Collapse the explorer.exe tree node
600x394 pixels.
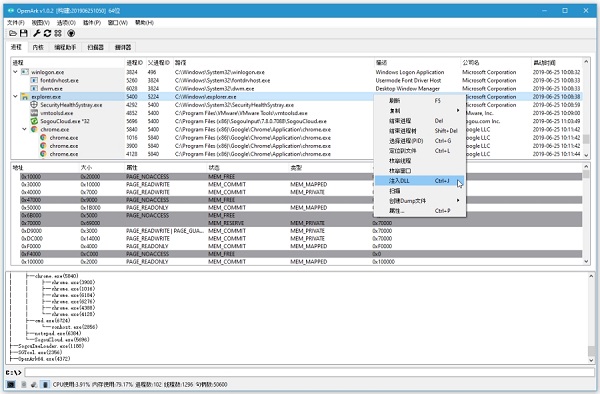pyautogui.click(x=15, y=96)
